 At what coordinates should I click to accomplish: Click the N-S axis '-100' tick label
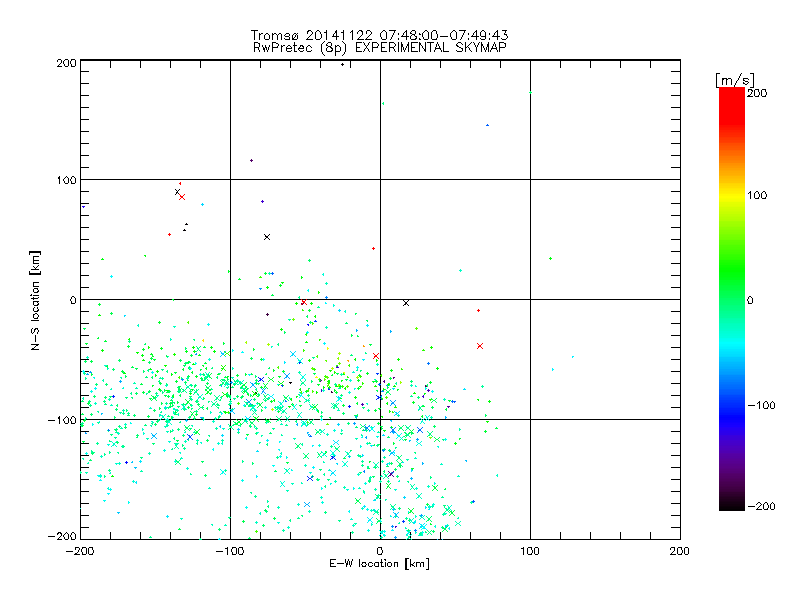pyautogui.click(x=62, y=420)
